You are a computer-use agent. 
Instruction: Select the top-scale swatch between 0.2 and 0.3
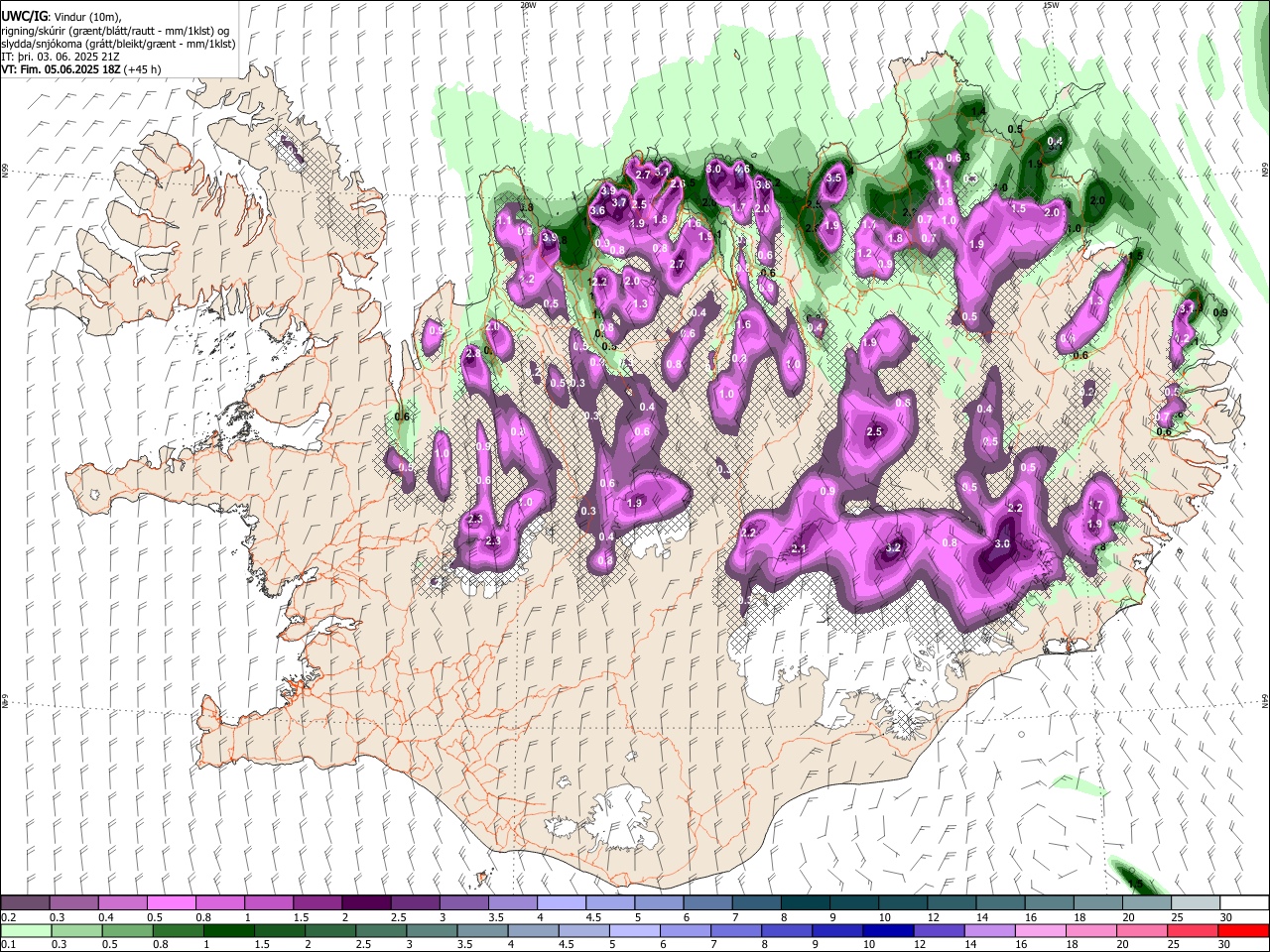tap(25, 902)
